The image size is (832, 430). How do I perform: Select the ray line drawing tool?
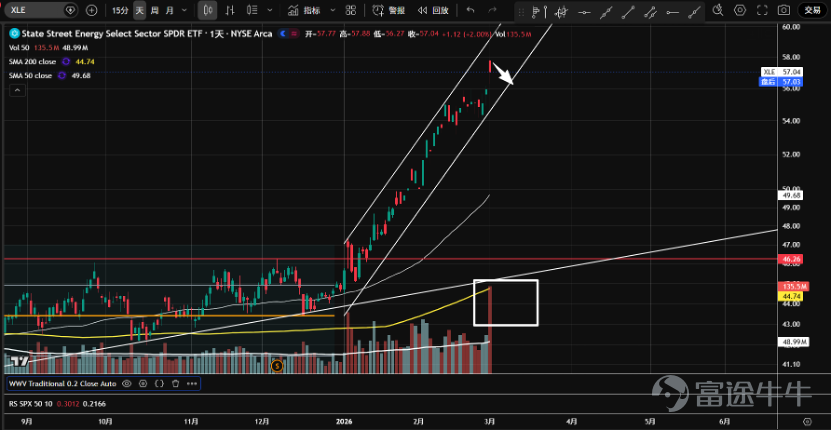point(694,12)
